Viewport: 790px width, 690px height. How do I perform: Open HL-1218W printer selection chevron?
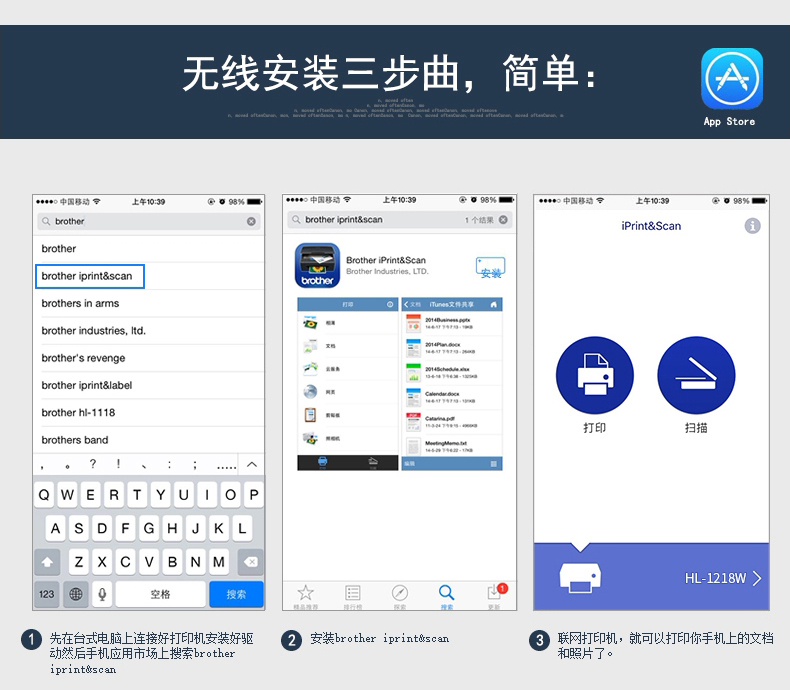click(757, 578)
